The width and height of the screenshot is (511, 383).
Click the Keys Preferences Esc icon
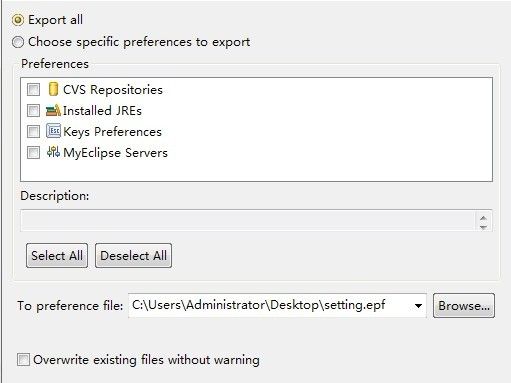click(x=53, y=131)
